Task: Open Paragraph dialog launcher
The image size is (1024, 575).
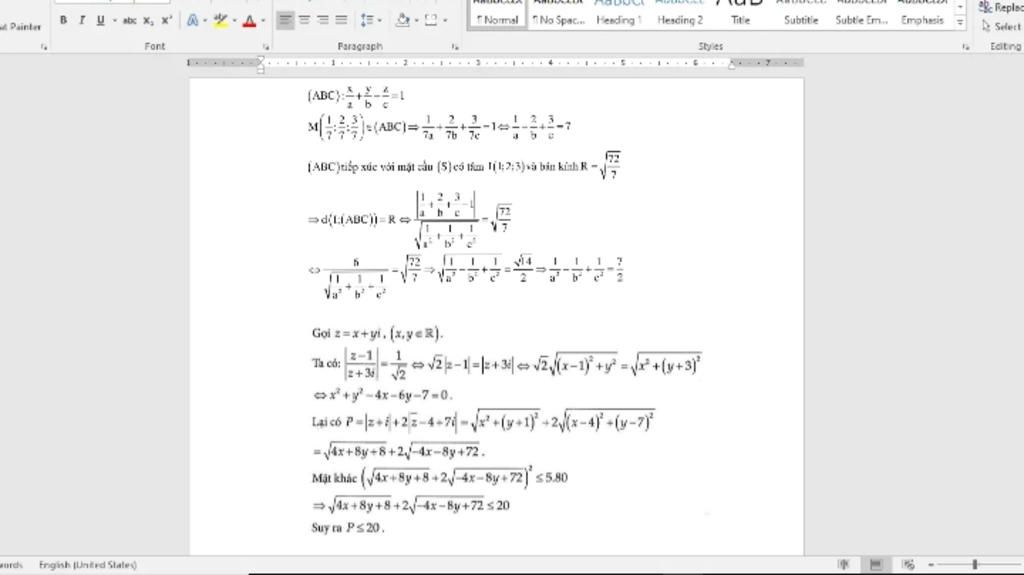Action: (x=455, y=47)
